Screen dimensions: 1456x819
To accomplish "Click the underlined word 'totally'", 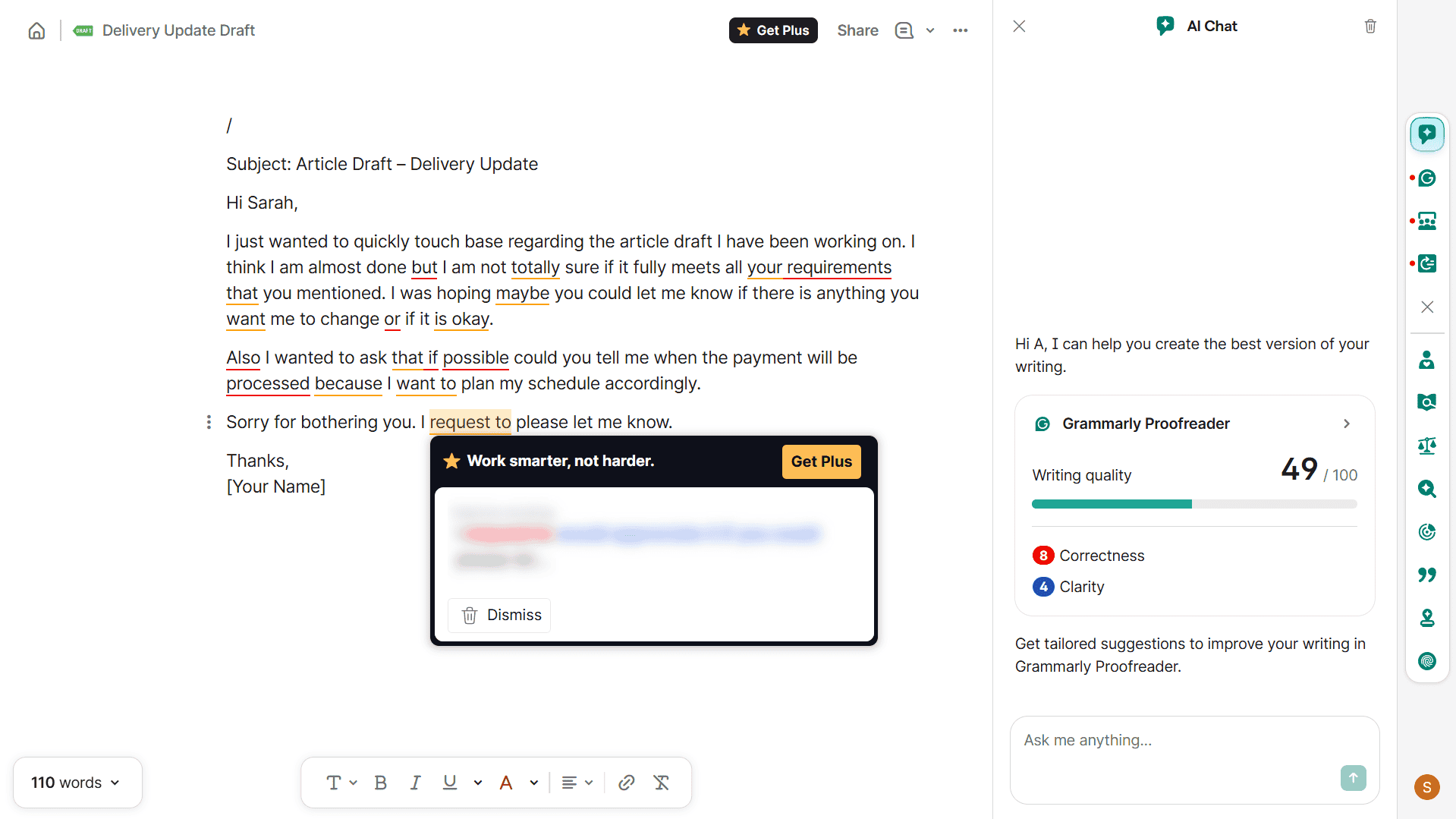I will point(535,267).
